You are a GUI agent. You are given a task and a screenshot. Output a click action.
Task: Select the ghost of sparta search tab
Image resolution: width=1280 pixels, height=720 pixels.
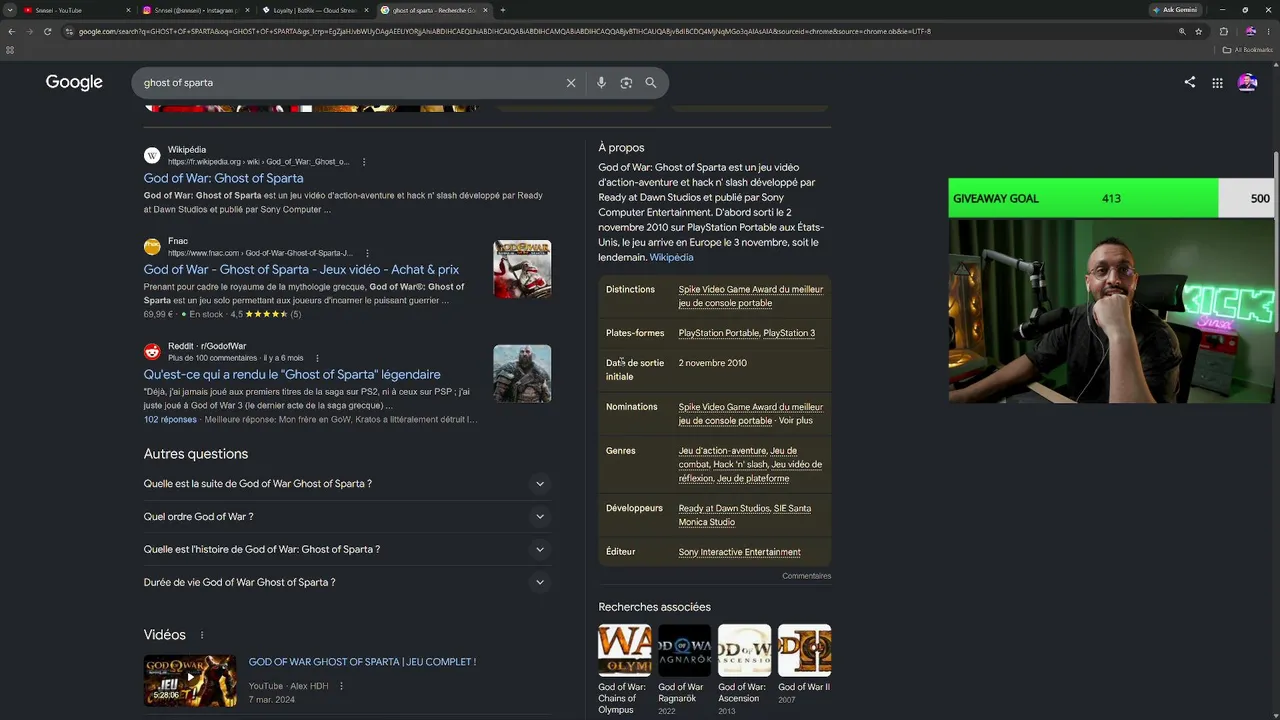click(x=434, y=10)
